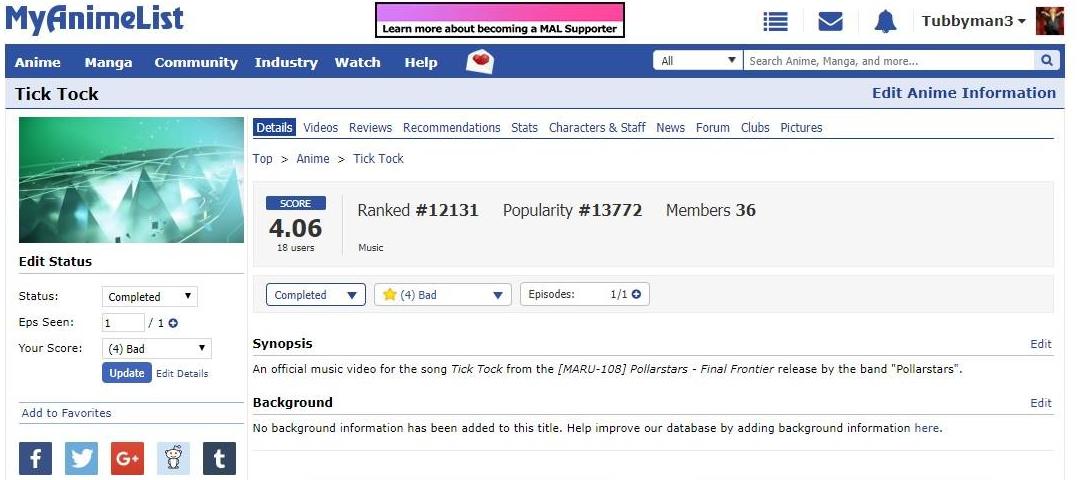This screenshot has height=480, width=1081.
Task: Open the Characters & Staff tab
Action: (x=597, y=128)
